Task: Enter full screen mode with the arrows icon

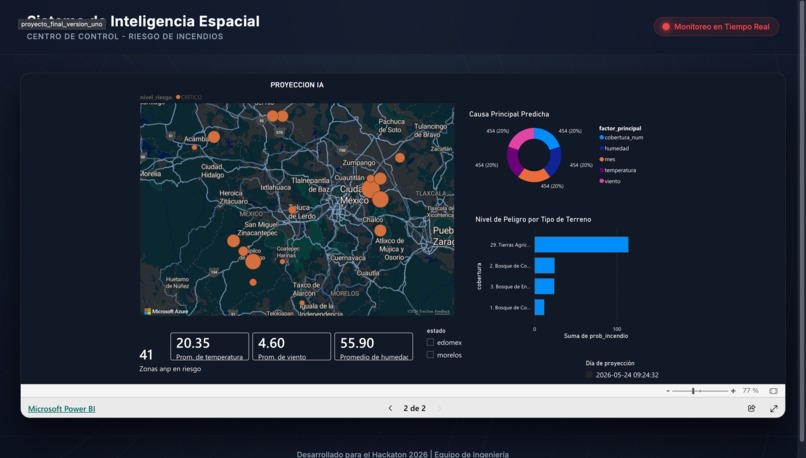Action: click(x=774, y=408)
